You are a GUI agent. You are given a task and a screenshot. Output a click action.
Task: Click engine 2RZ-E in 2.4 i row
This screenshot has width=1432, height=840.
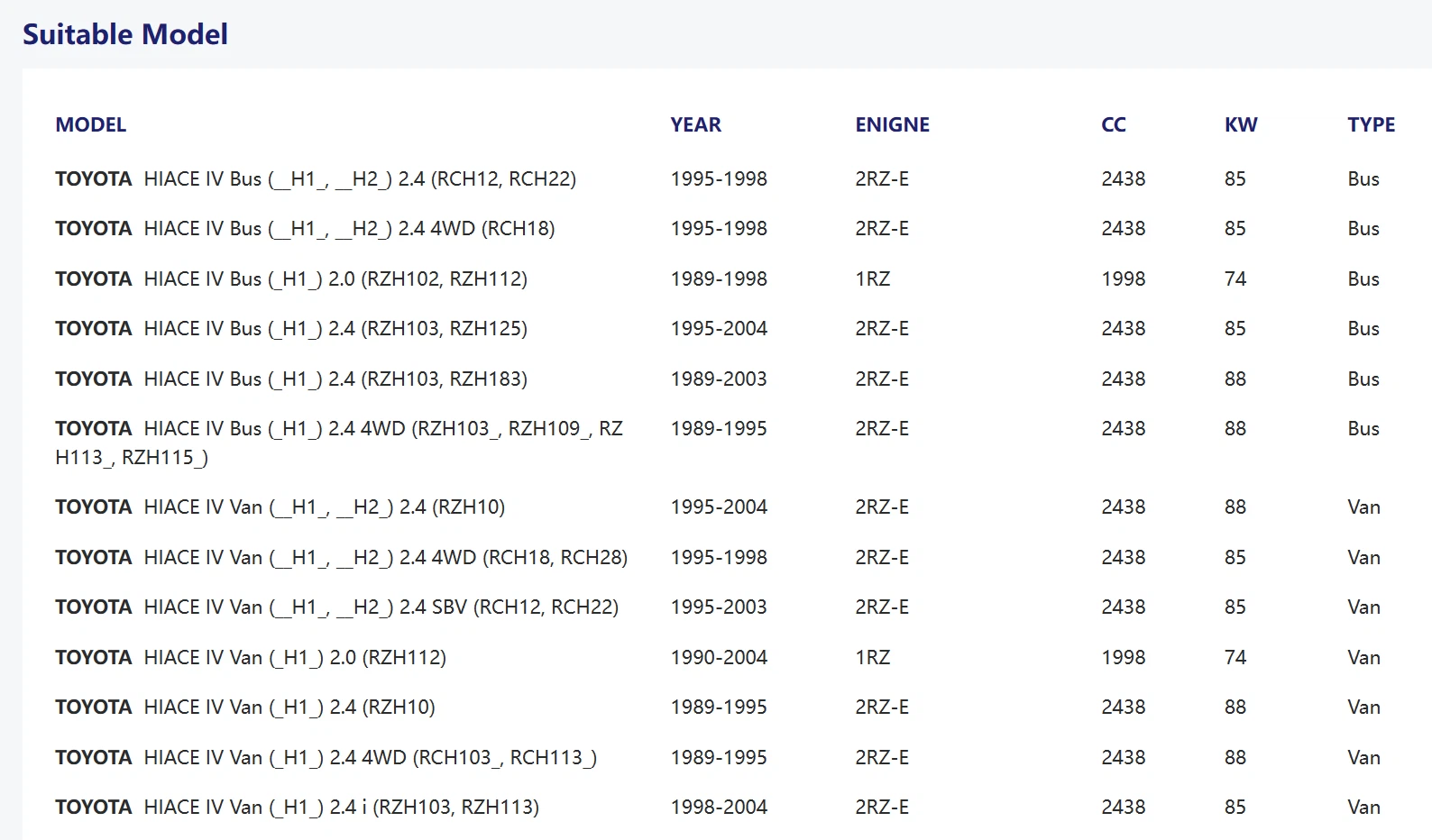click(882, 807)
